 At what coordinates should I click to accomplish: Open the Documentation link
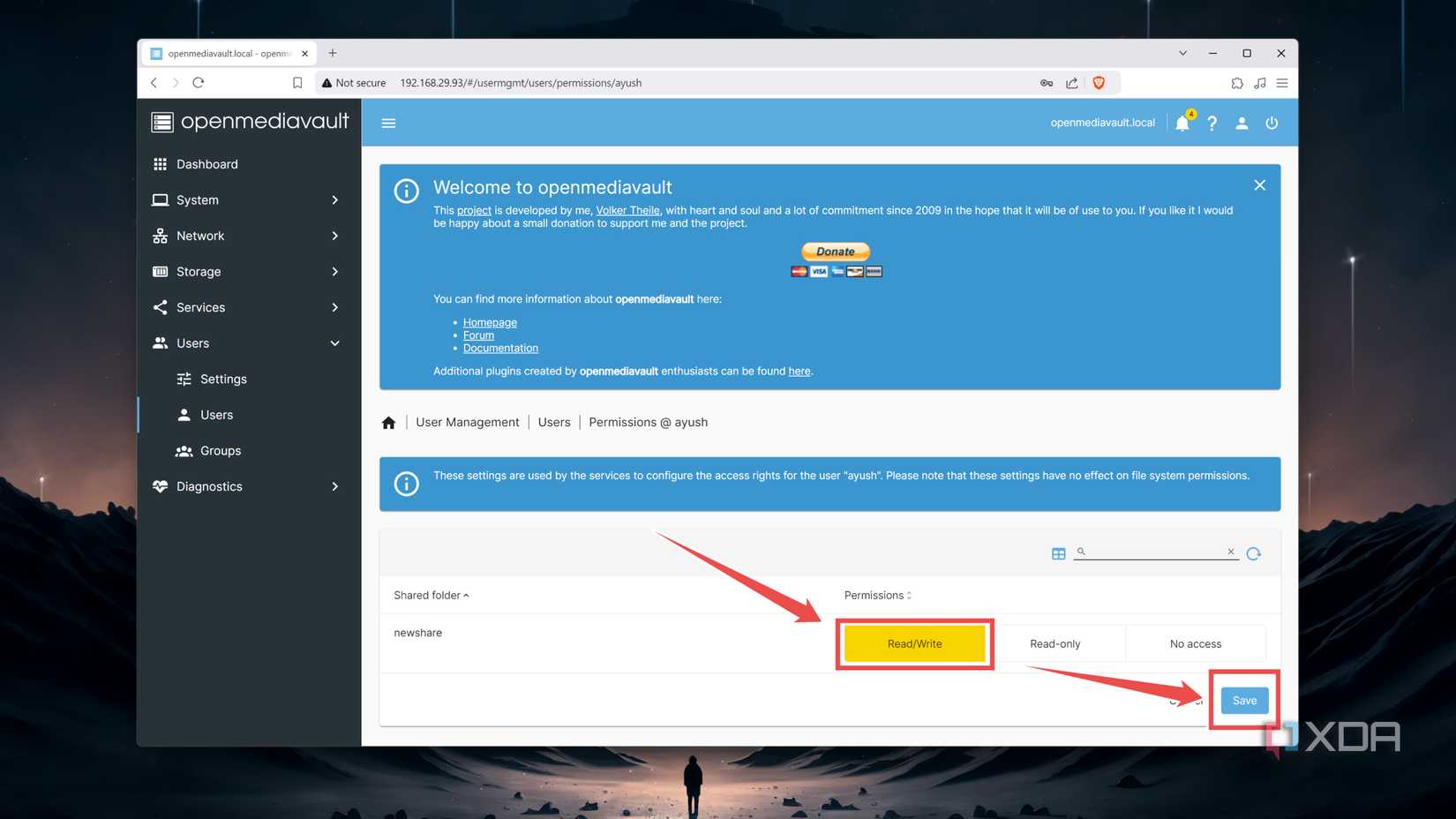click(500, 348)
